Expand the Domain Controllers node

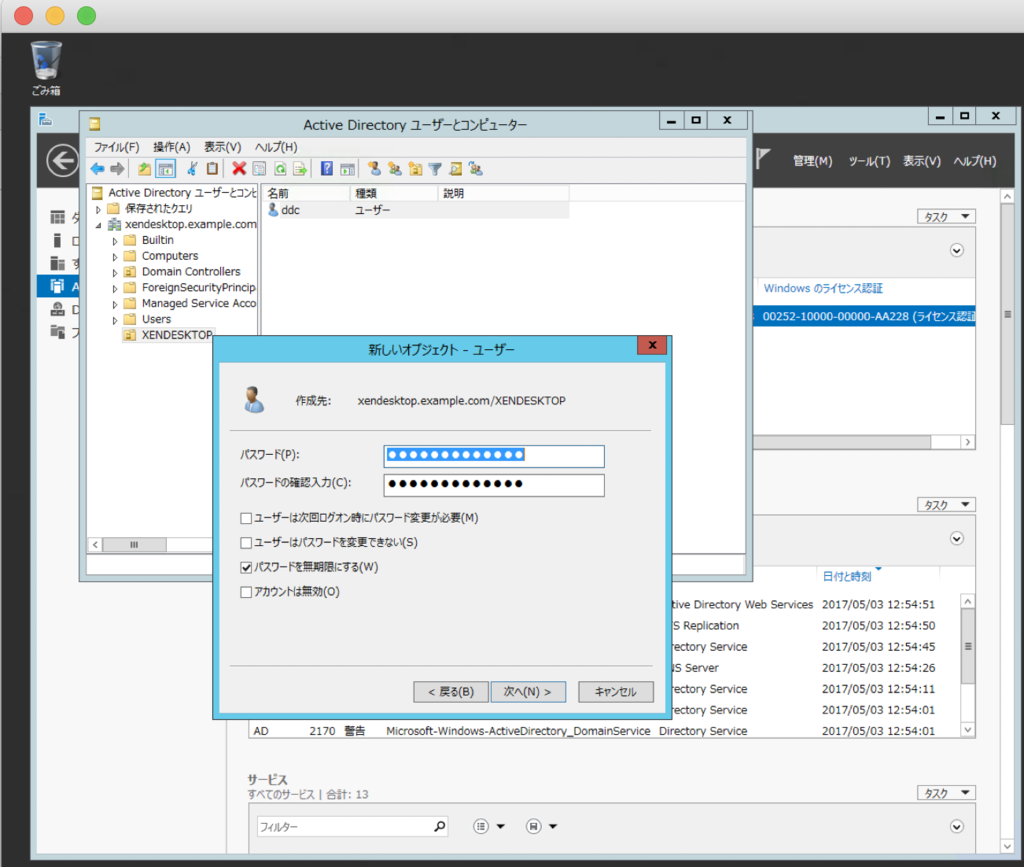click(x=115, y=272)
